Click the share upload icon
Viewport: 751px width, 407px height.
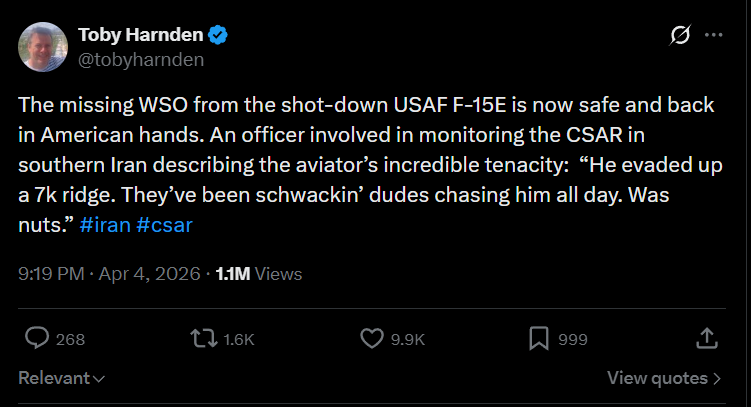point(706,338)
